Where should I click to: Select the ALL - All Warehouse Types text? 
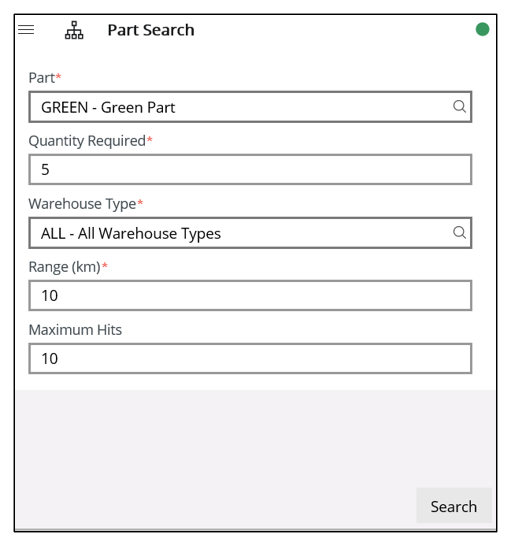131,234
